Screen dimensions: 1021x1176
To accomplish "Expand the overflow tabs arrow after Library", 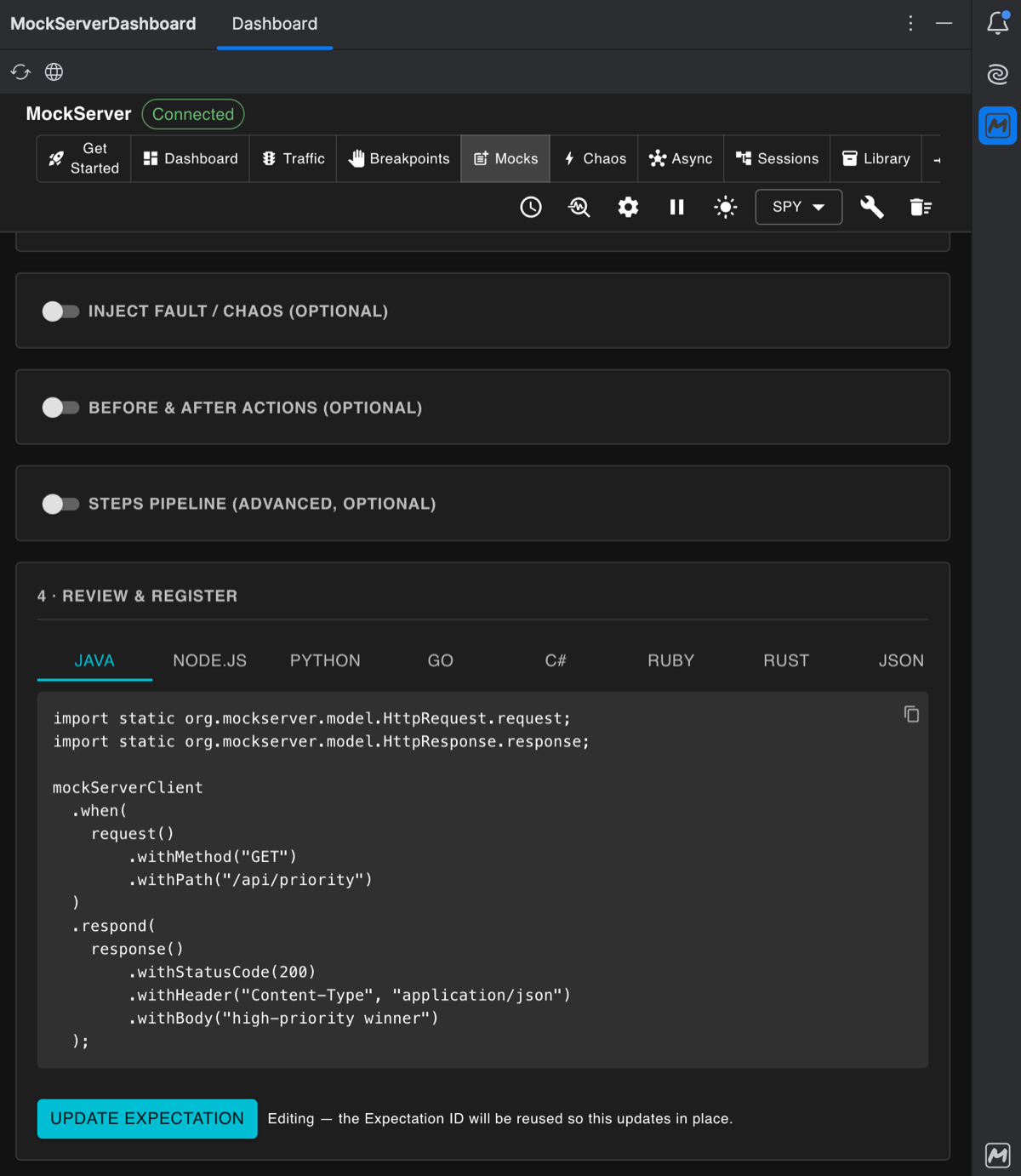I will [937, 159].
